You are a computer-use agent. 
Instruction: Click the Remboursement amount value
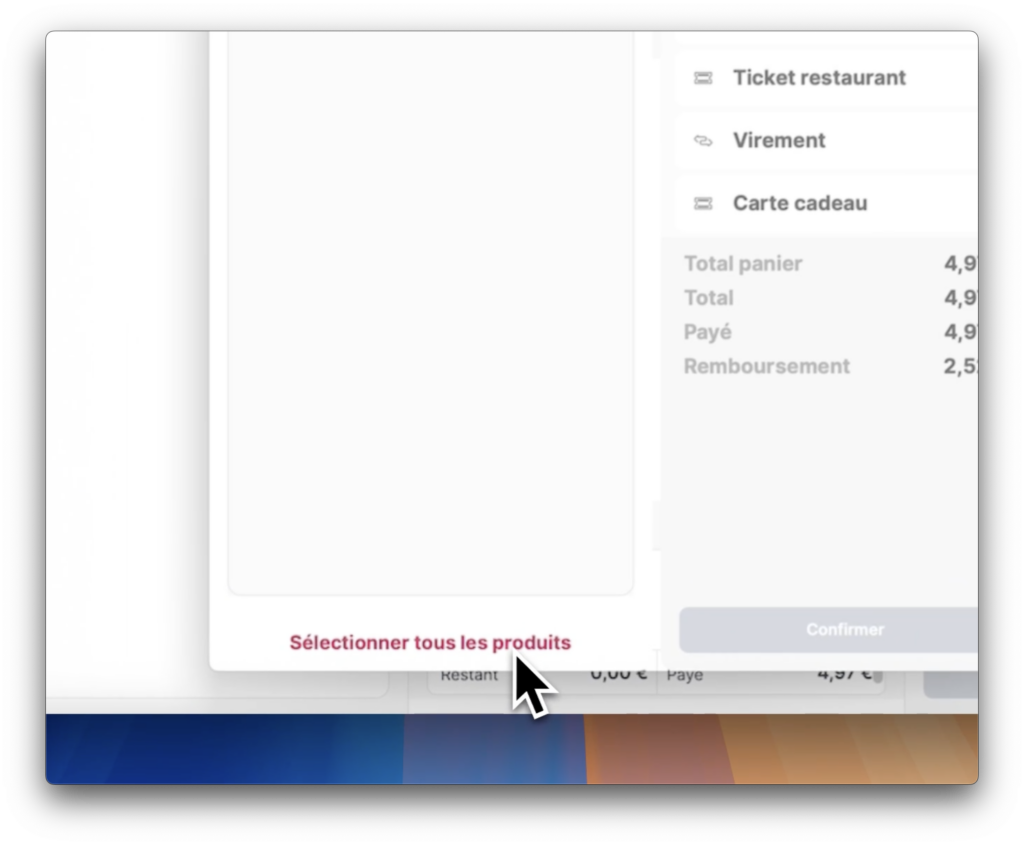point(960,366)
